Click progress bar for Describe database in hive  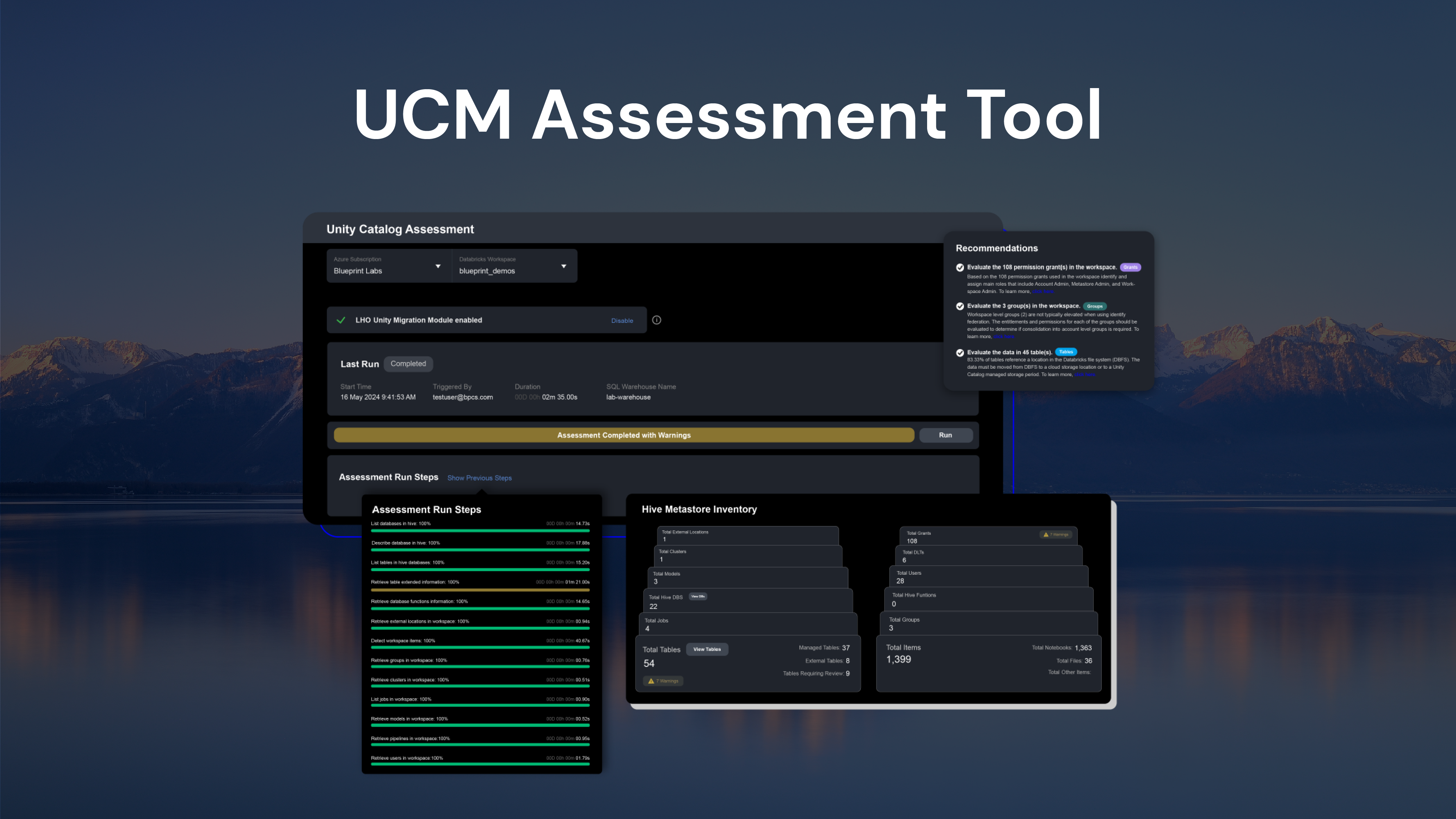pos(480,550)
